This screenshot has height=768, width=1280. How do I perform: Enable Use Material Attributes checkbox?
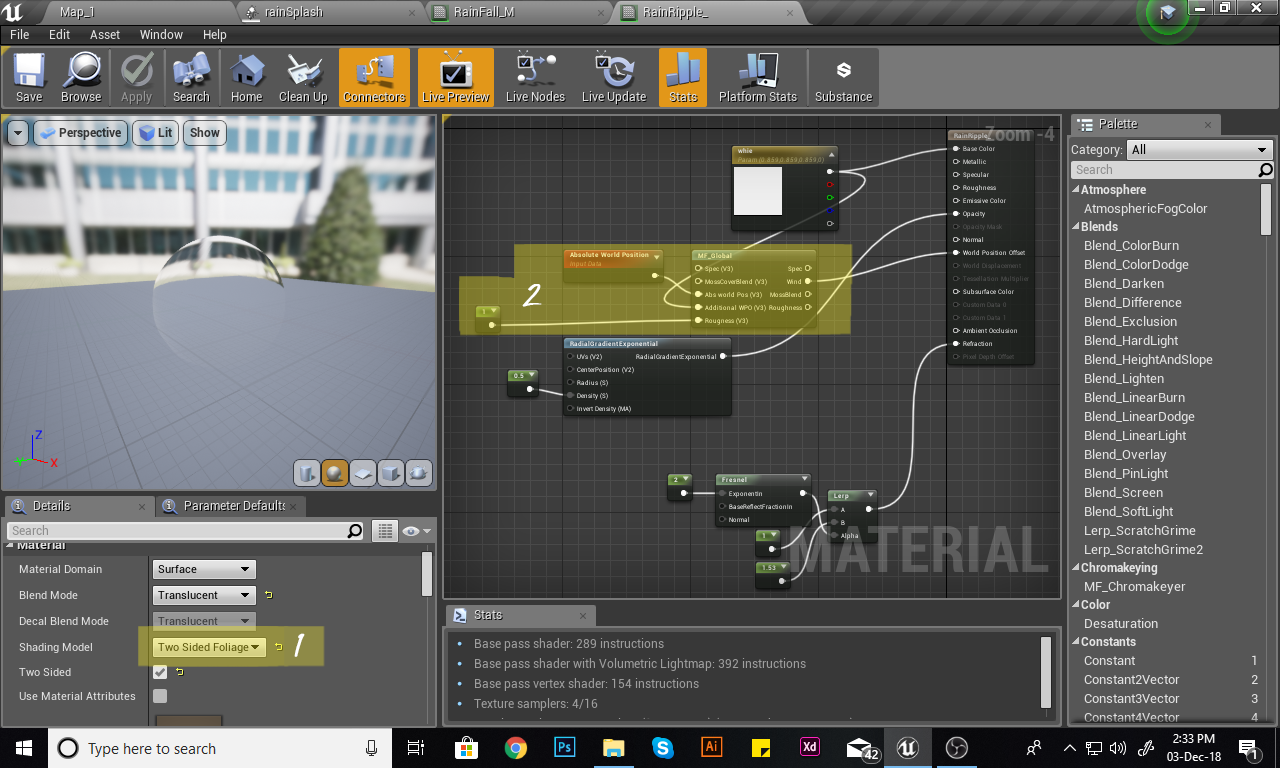point(160,696)
